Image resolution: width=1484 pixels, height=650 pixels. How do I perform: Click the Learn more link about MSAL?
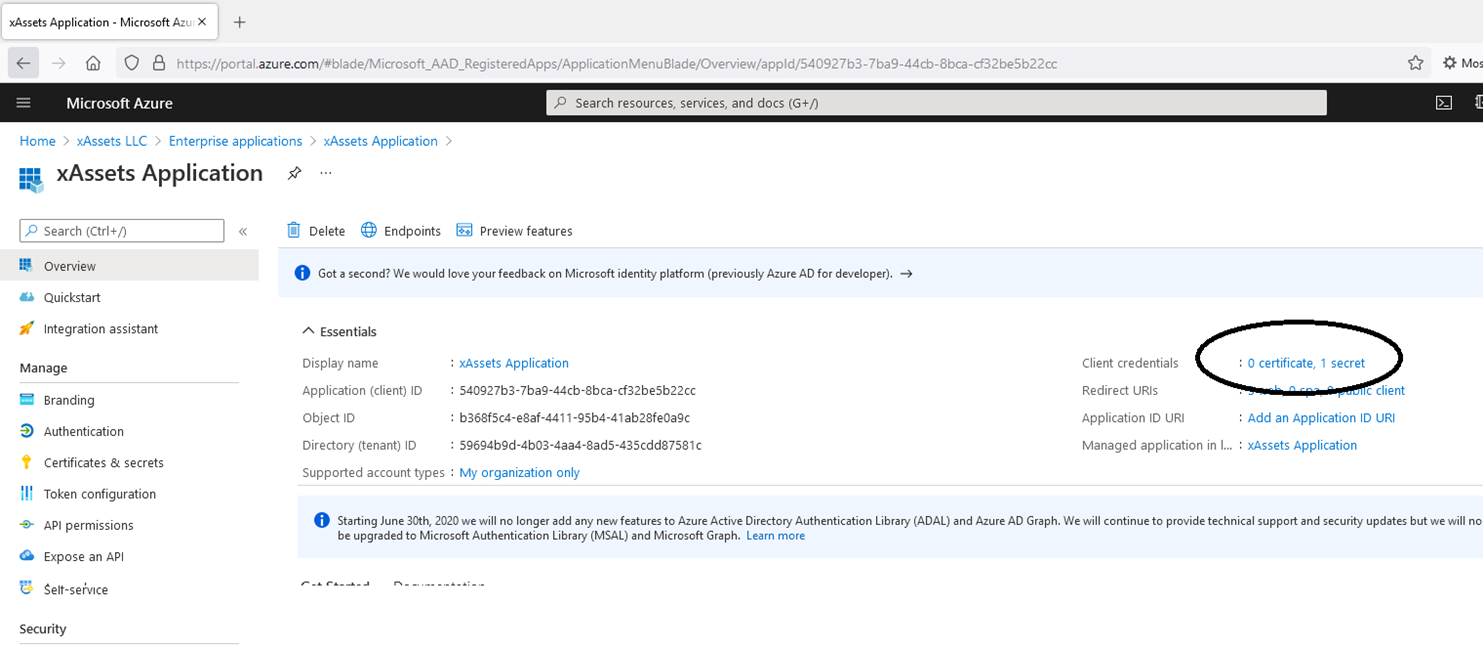[775, 535]
